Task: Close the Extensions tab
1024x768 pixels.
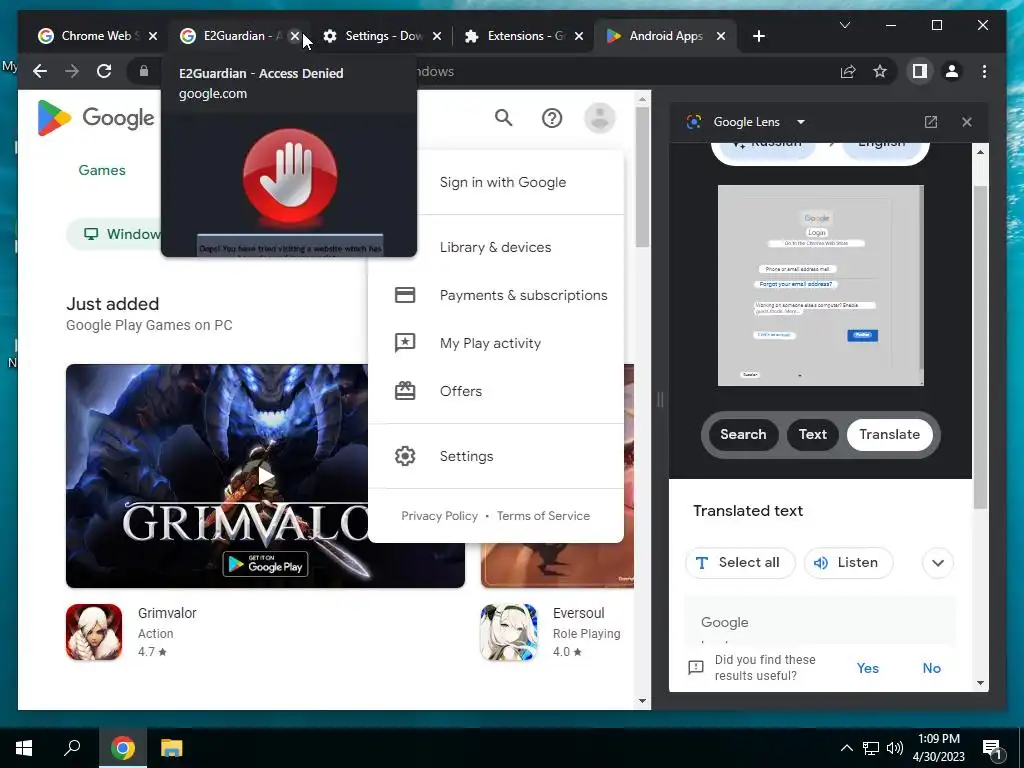Action: click(x=579, y=36)
